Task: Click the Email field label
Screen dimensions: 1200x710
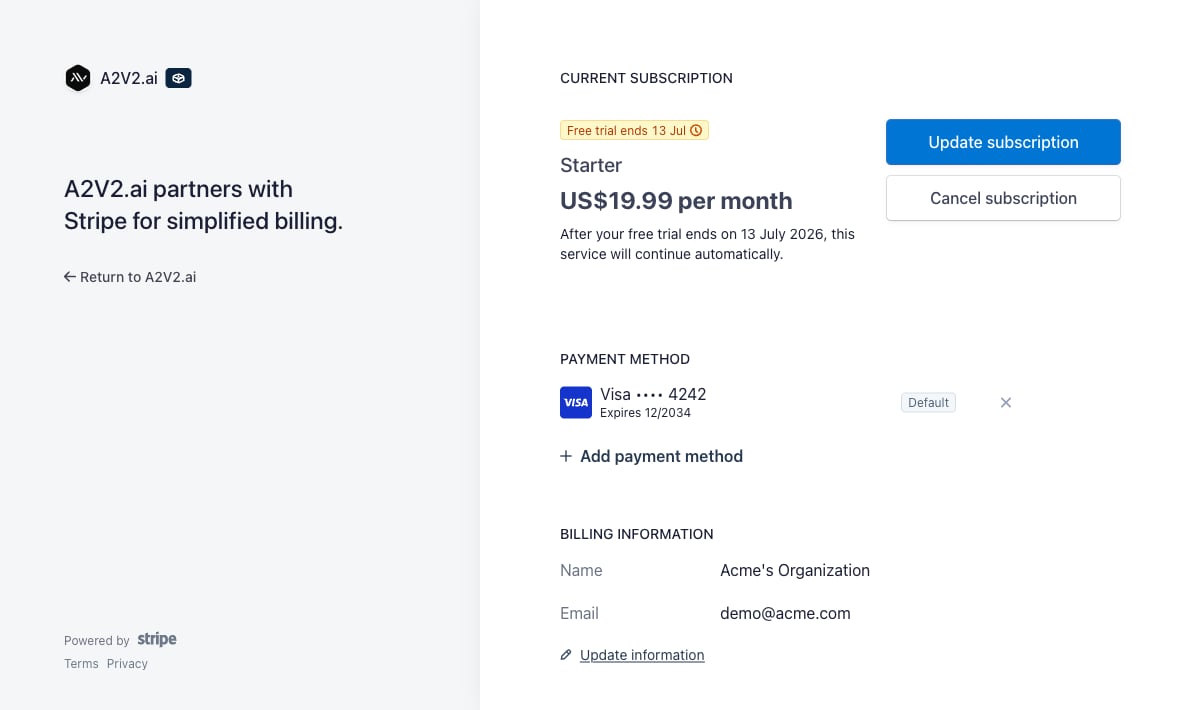Action: 579,613
